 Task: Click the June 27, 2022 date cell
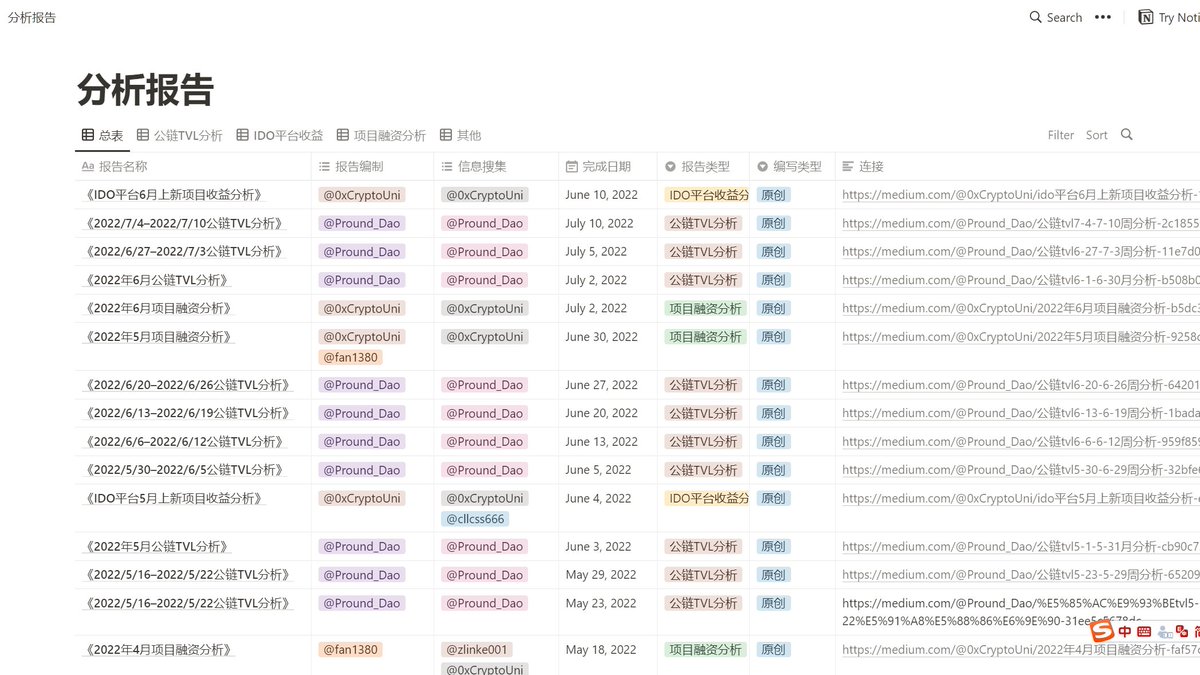(x=601, y=385)
